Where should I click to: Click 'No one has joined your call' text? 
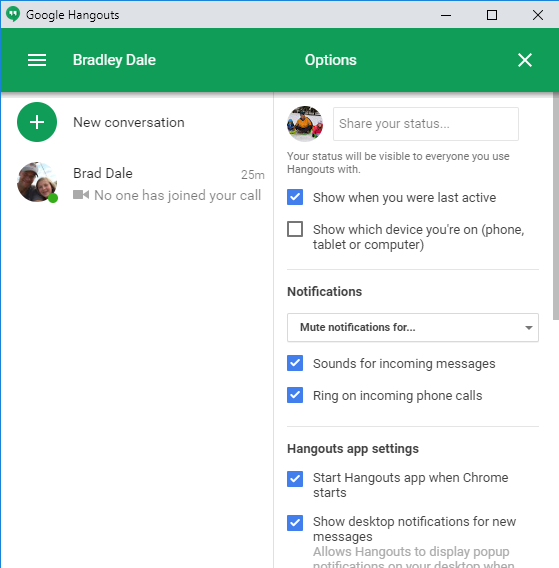pos(178,195)
